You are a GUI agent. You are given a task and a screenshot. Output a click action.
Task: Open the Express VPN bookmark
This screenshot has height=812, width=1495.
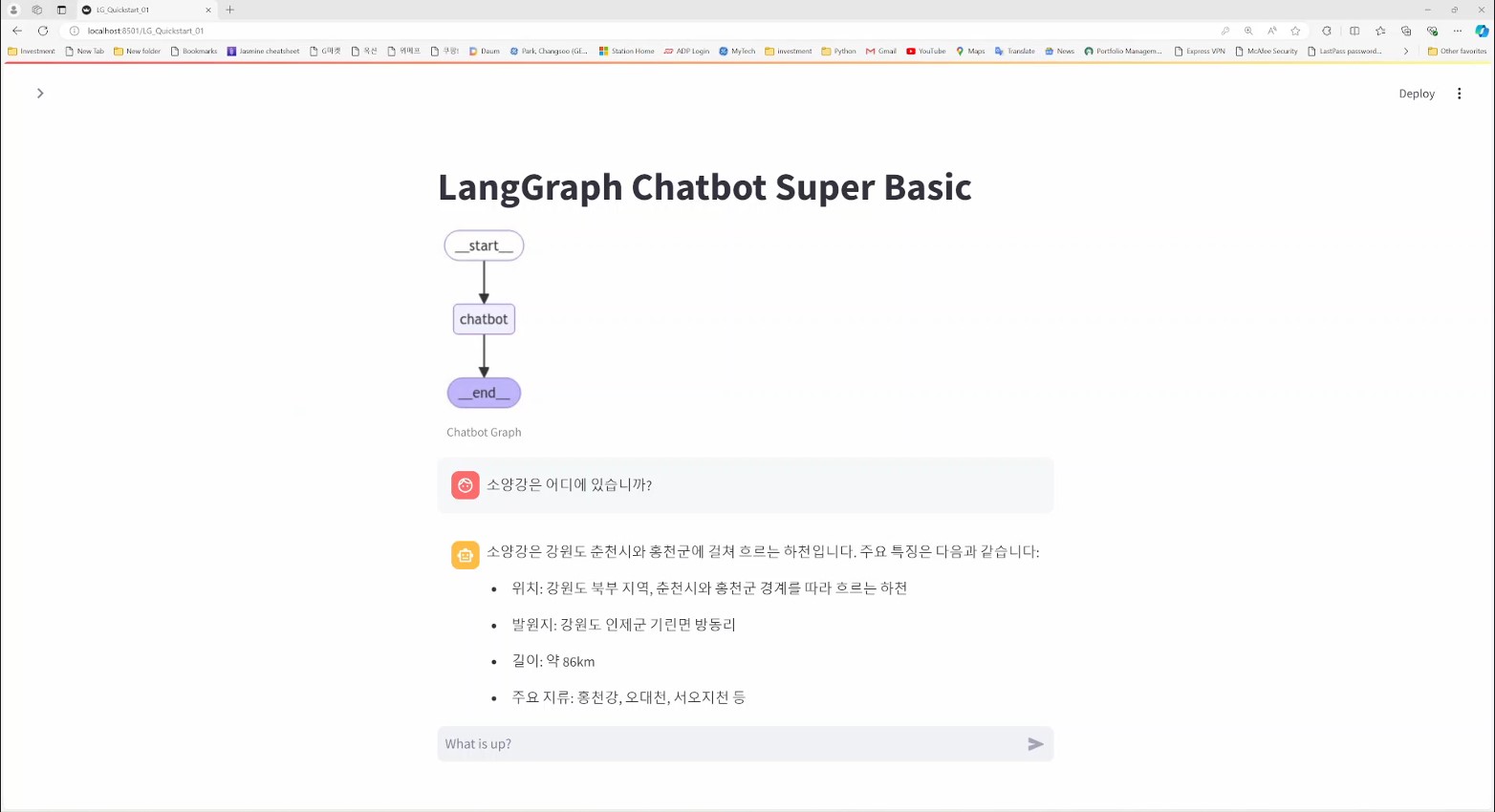click(x=1200, y=52)
